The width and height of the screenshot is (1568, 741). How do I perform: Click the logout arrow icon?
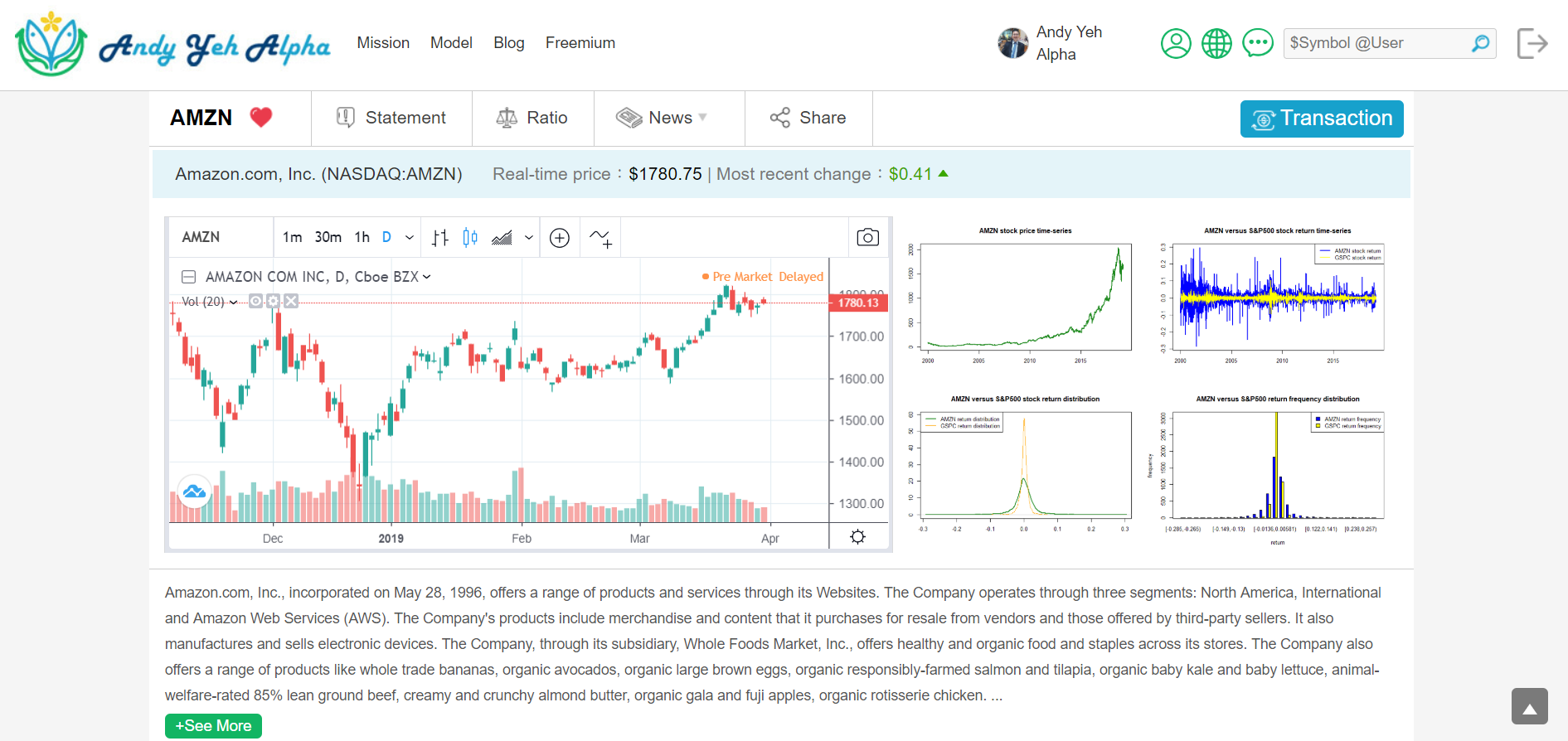[x=1532, y=43]
